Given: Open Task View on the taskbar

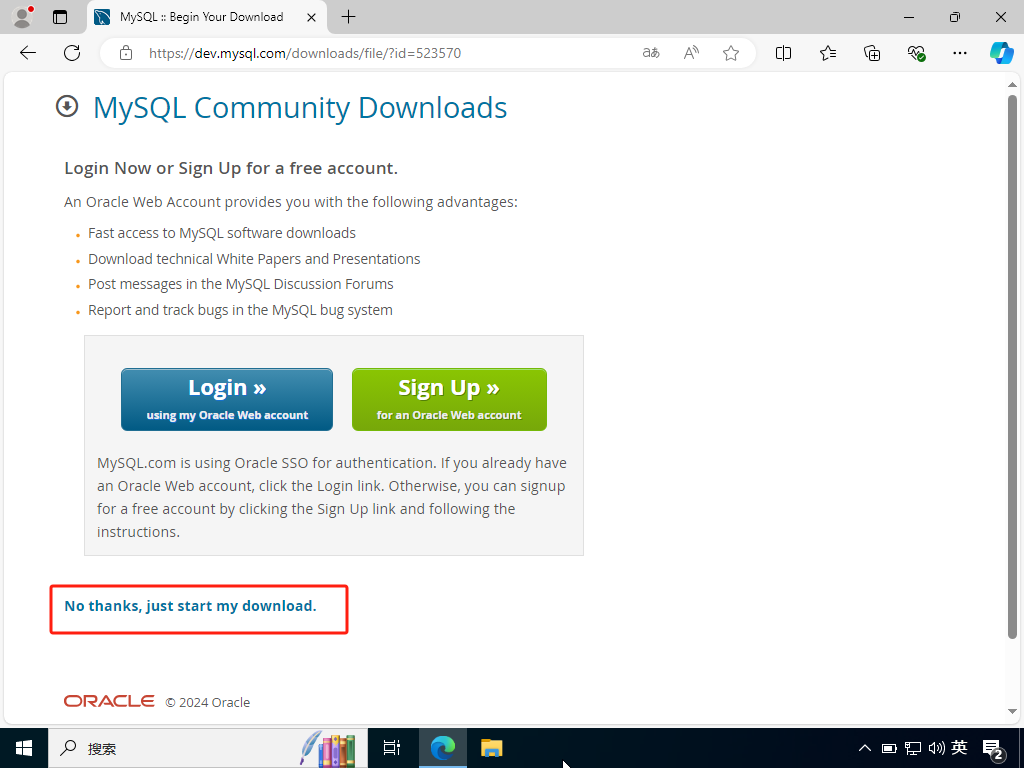Looking at the screenshot, I should pos(392,748).
